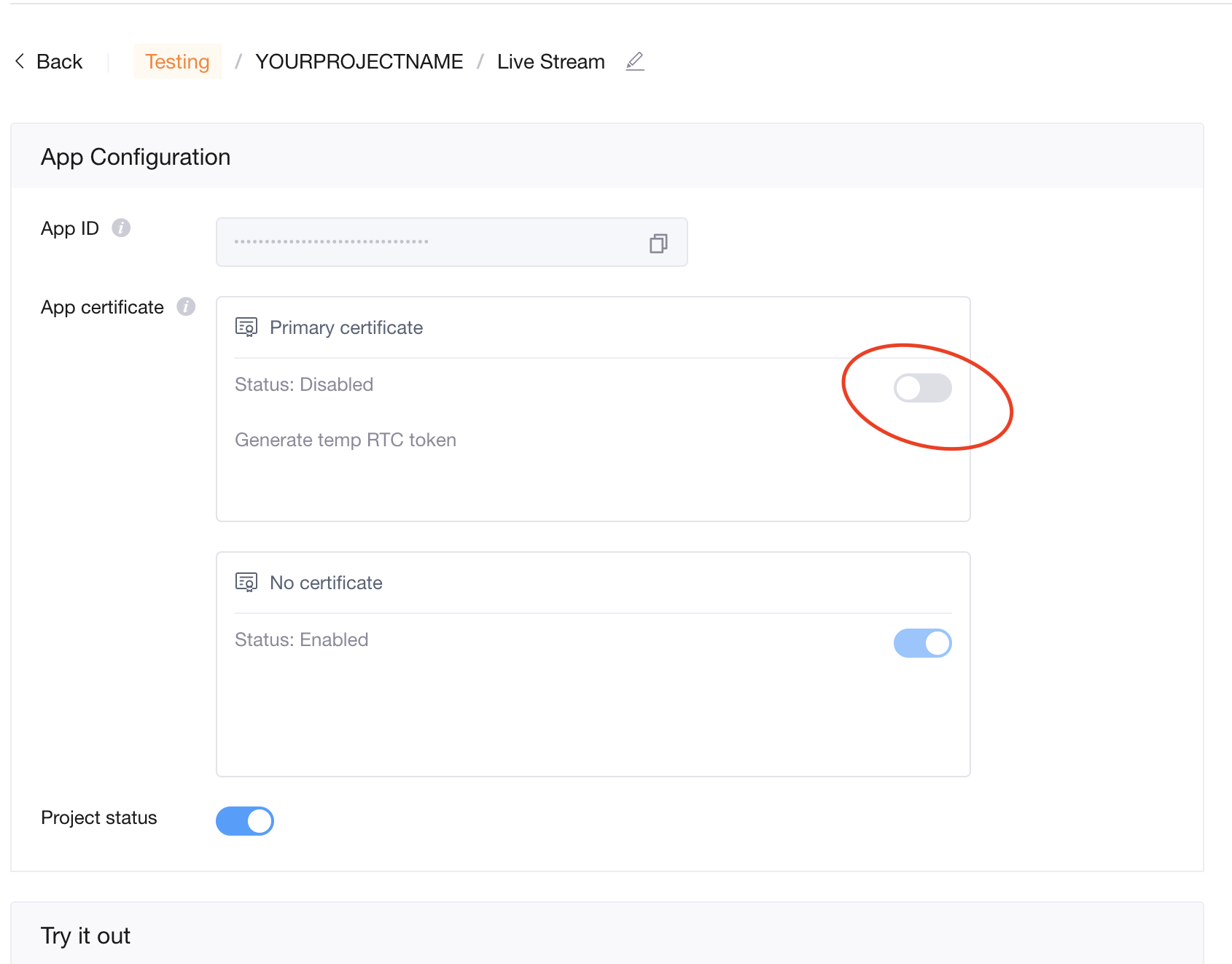This screenshot has width=1232, height=964.
Task: Copy the App ID with the copy icon
Action: [658, 243]
